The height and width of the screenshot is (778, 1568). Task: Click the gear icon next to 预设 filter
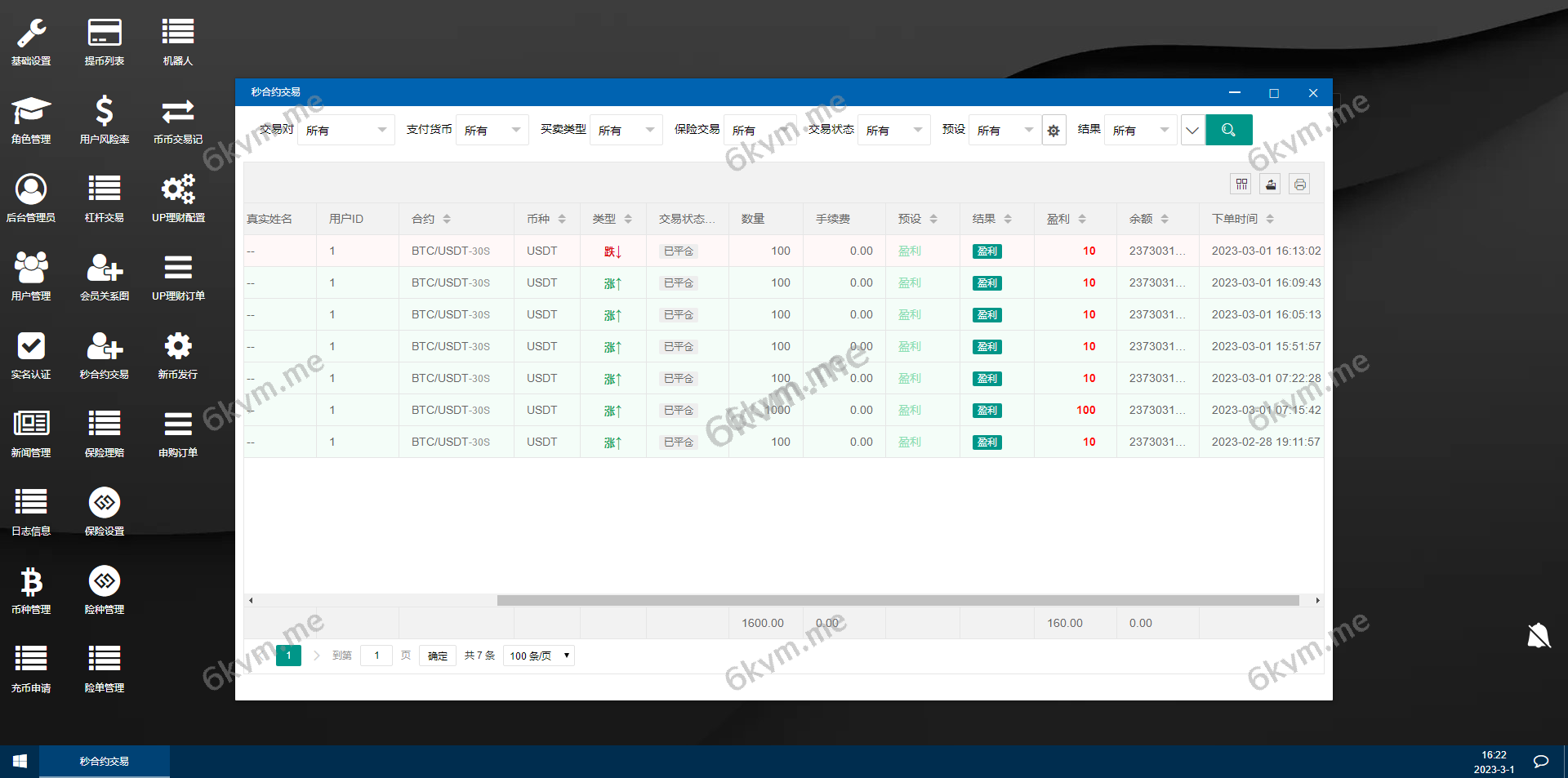(x=1053, y=130)
